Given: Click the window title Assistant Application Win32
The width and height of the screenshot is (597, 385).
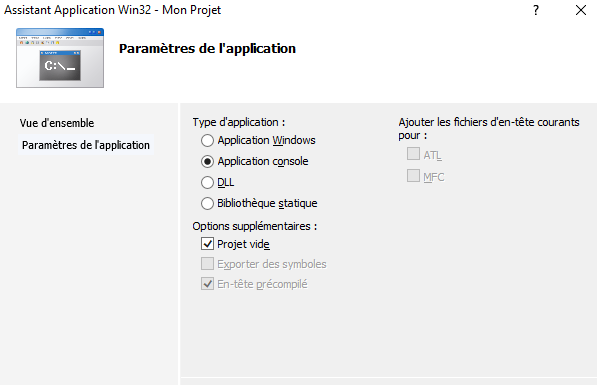Looking at the screenshot, I should coord(77,10).
